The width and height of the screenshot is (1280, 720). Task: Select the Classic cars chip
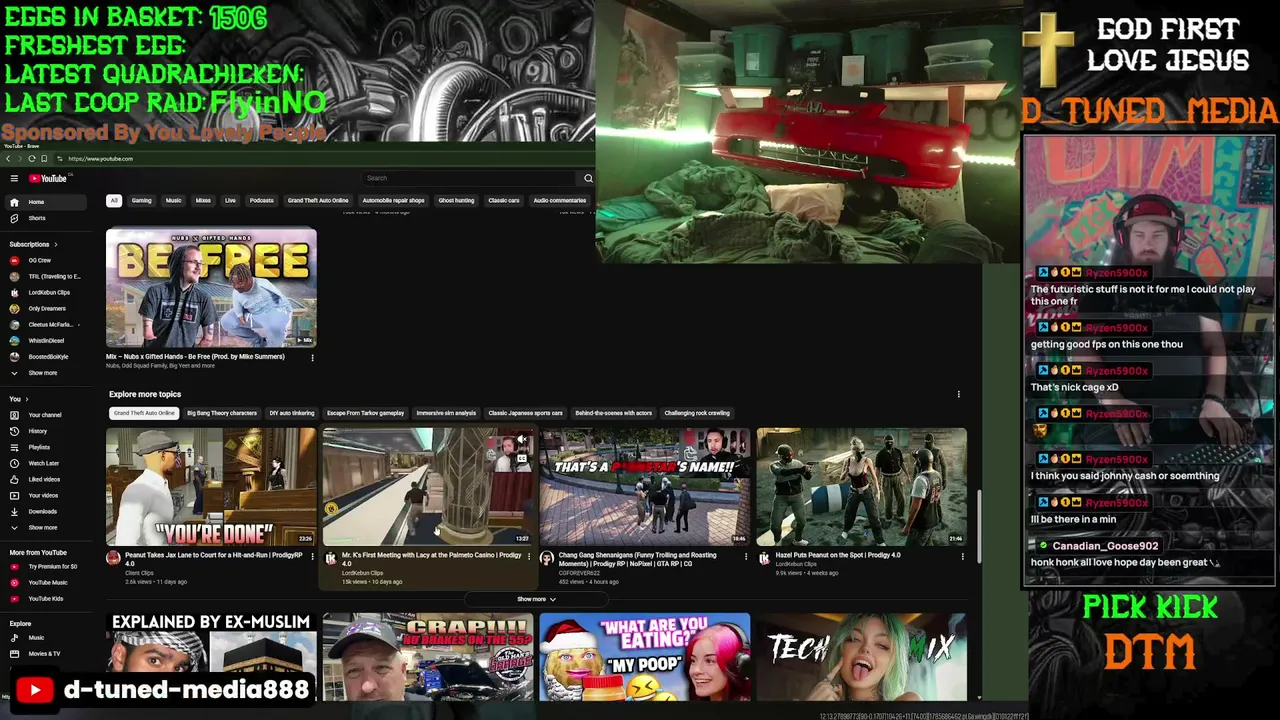click(x=504, y=200)
